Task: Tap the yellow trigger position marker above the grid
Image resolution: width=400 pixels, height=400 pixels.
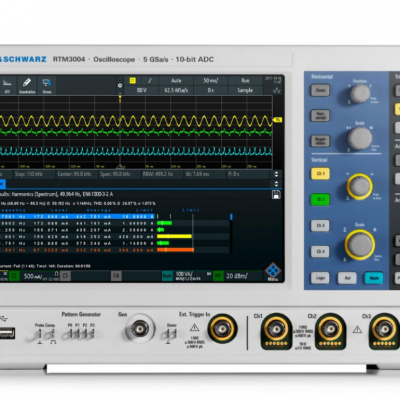Action: [120, 98]
